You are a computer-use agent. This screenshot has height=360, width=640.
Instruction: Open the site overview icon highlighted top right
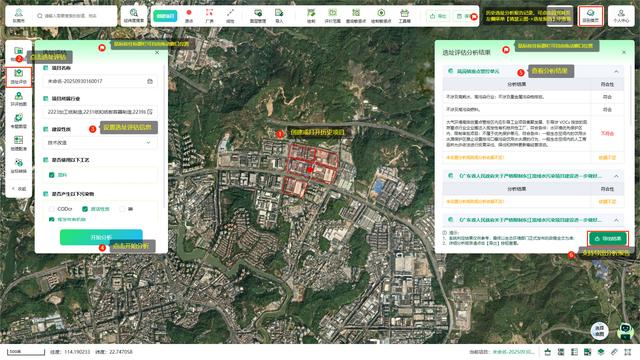click(590, 16)
